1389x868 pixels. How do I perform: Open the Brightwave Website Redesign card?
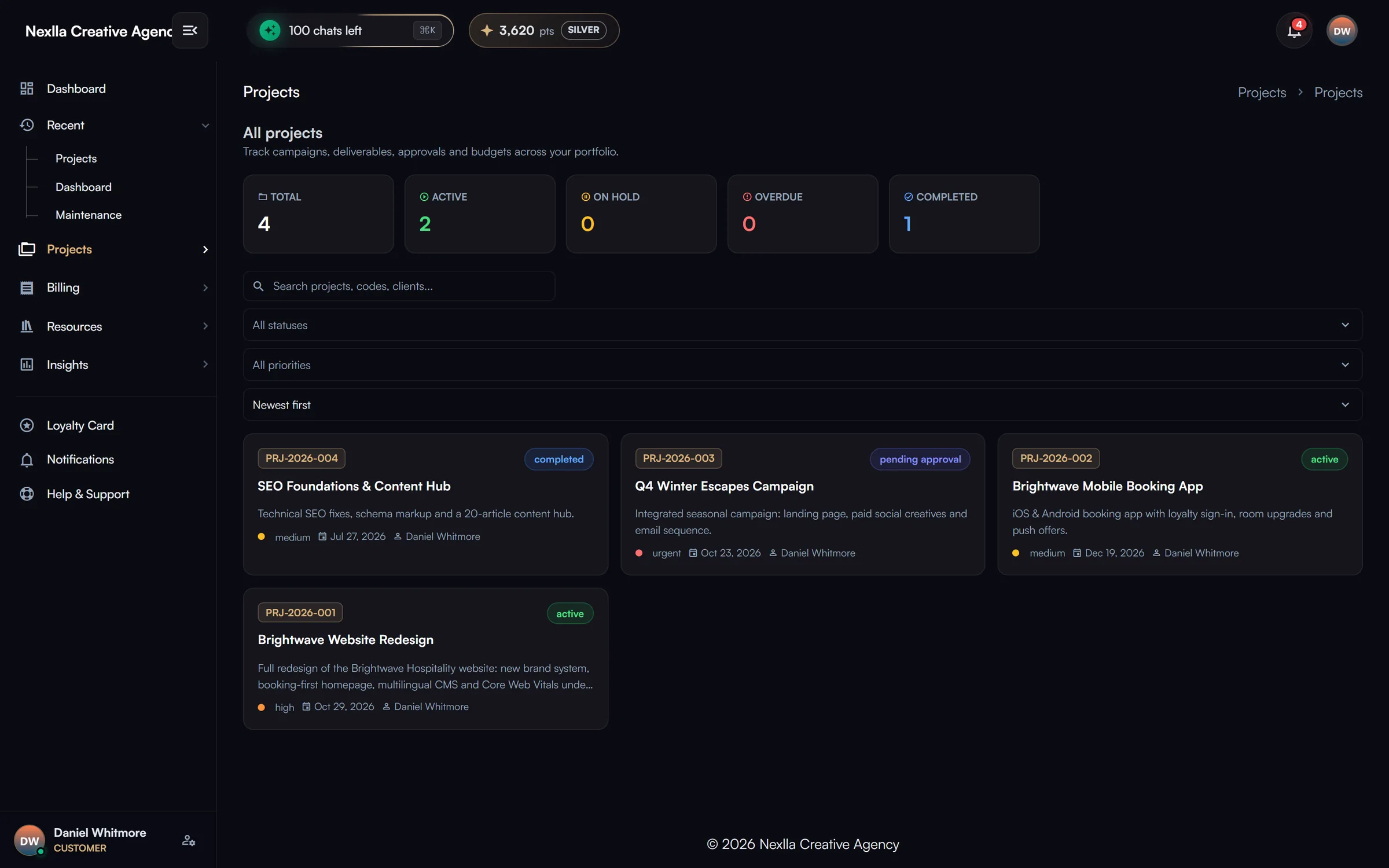point(425,659)
